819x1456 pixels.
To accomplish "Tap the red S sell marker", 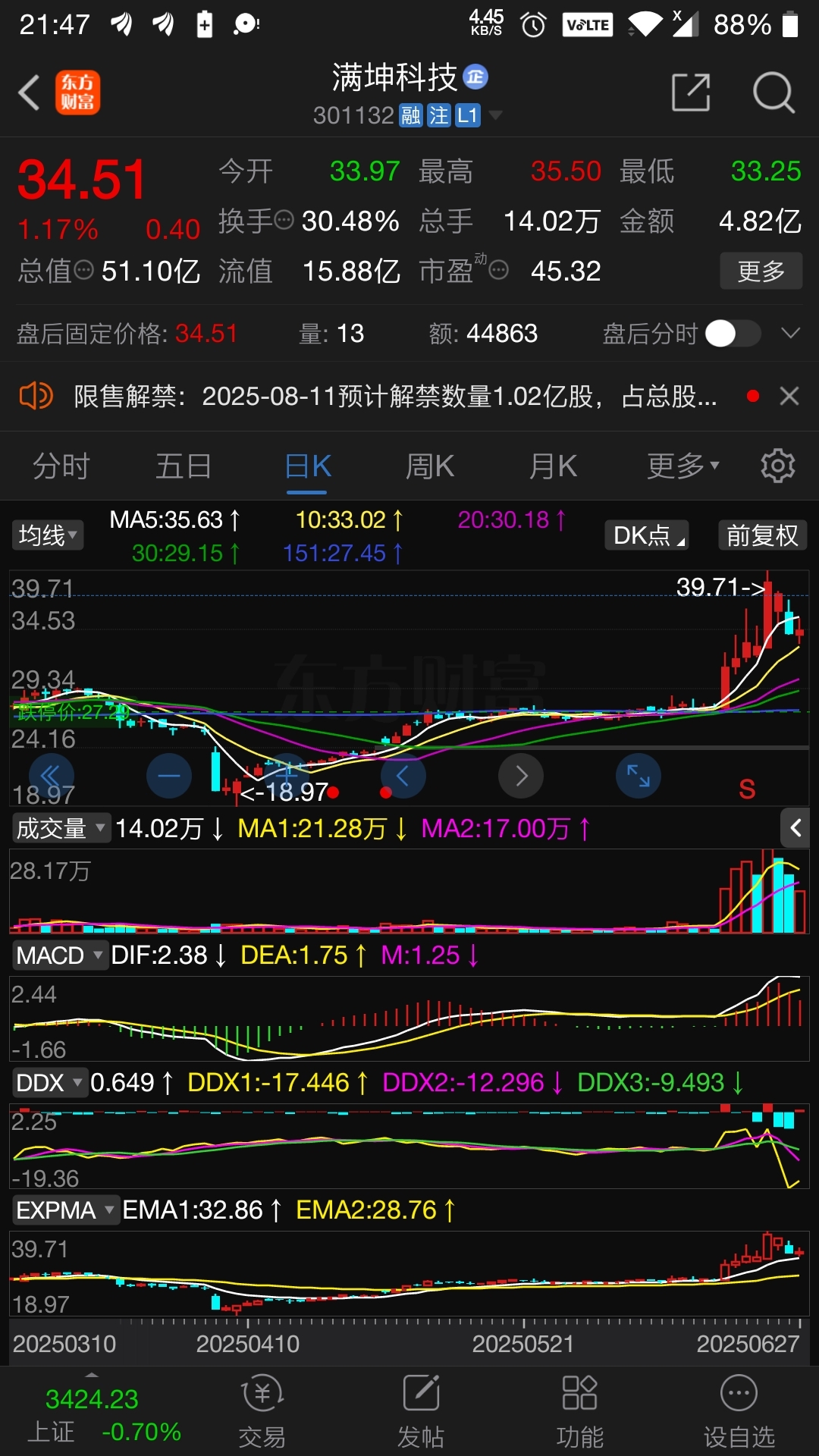I will tap(747, 789).
